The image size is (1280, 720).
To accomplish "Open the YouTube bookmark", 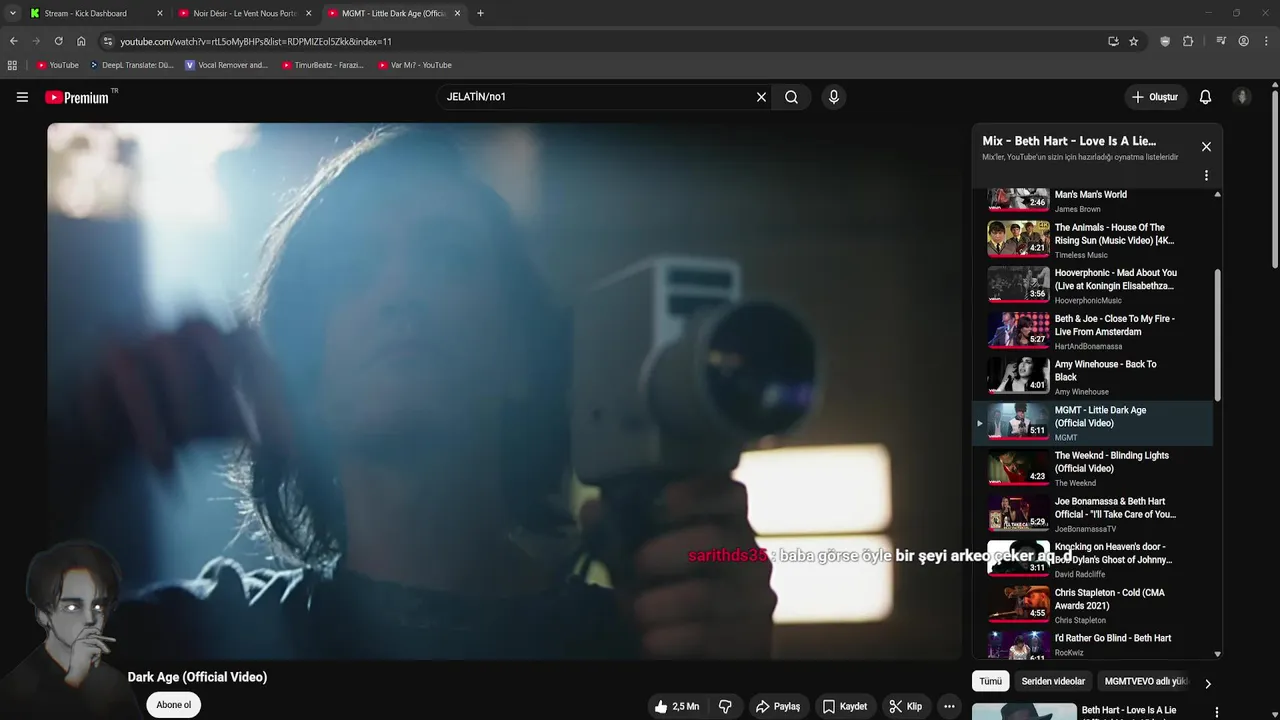I will [x=58, y=65].
